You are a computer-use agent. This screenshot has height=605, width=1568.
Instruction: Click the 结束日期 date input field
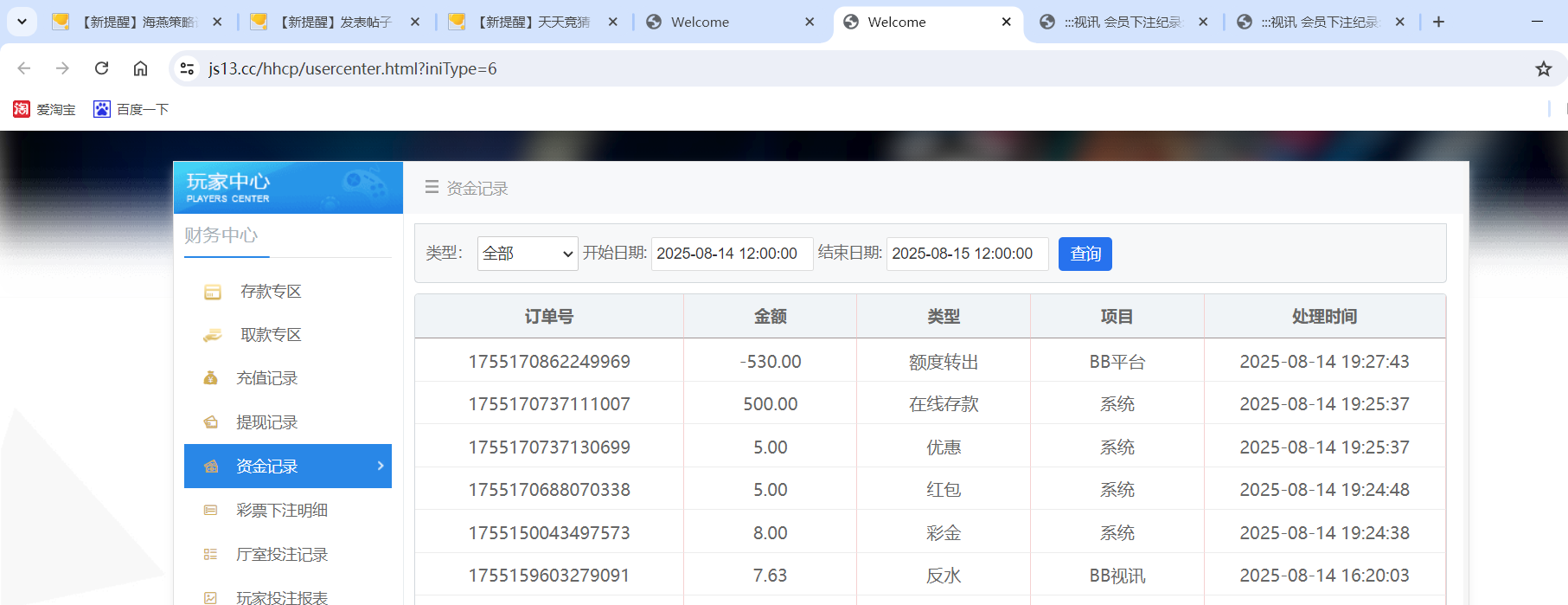click(x=966, y=254)
